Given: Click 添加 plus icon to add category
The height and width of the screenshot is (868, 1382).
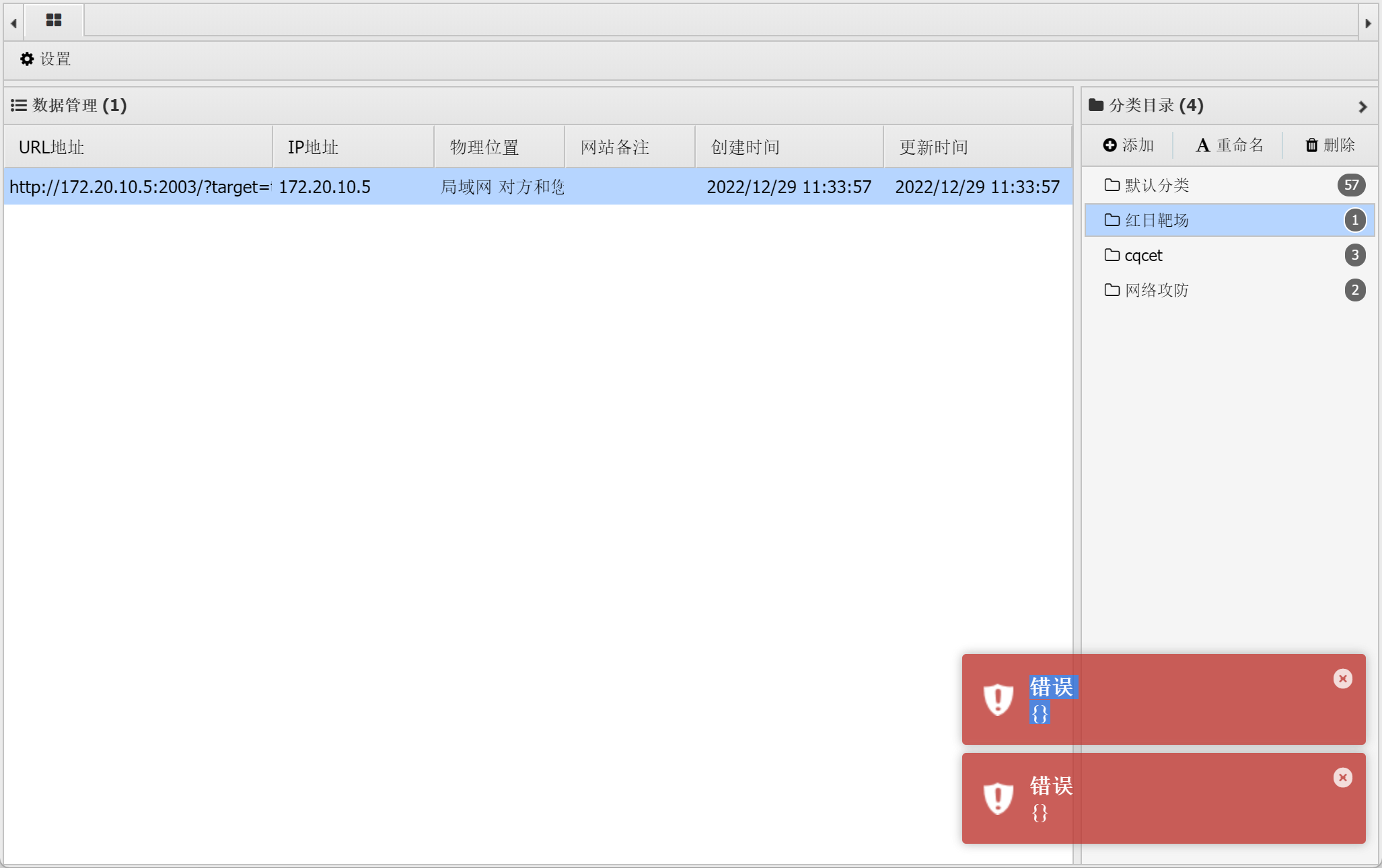Looking at the screenshot, I should point(1110,145).
